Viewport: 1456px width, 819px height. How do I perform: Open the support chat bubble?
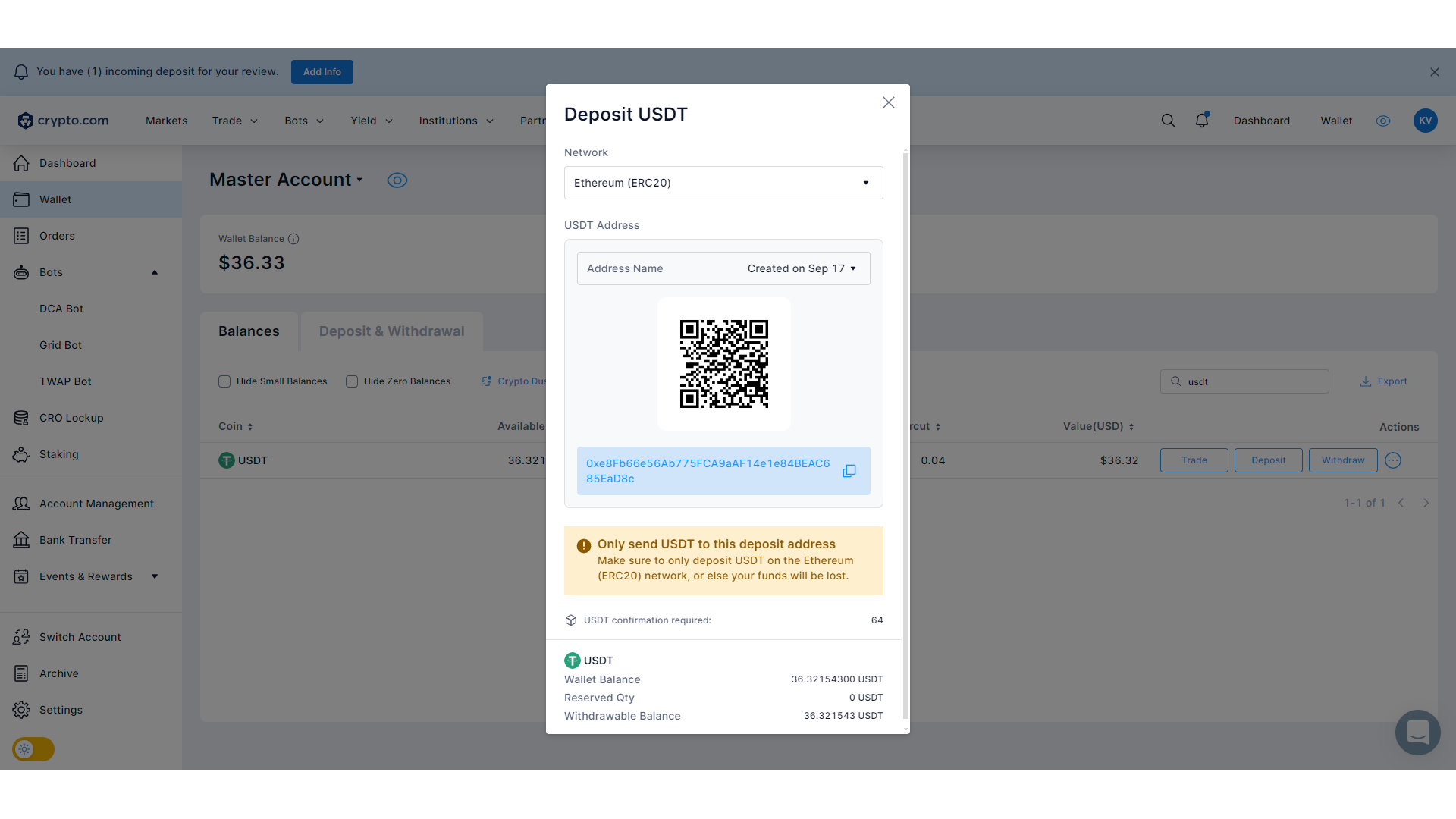pyautogui.click(x=1418, y=733)
